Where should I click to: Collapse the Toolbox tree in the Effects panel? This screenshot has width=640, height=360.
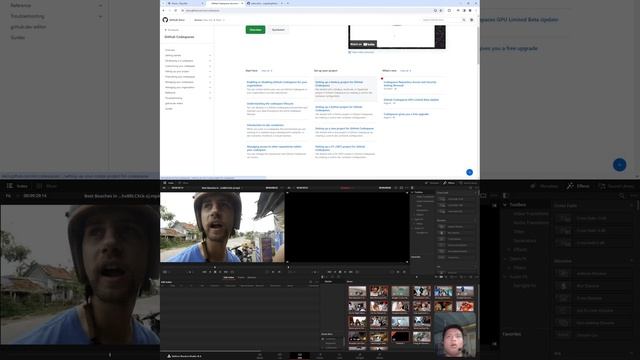[x=413, y=192]
